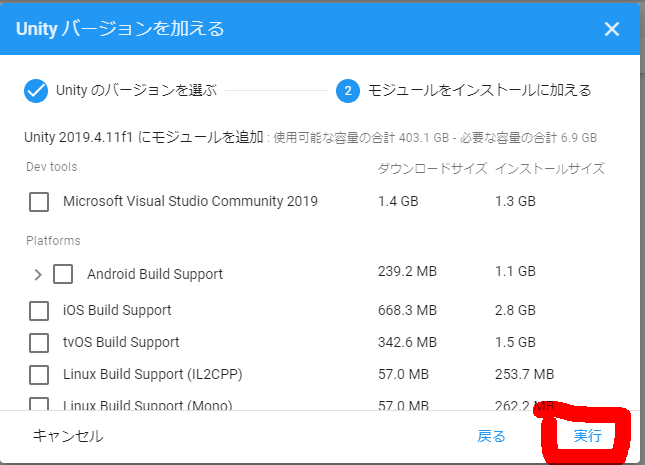
Task: Expand Android Build Support submodules
Action: 38,274
